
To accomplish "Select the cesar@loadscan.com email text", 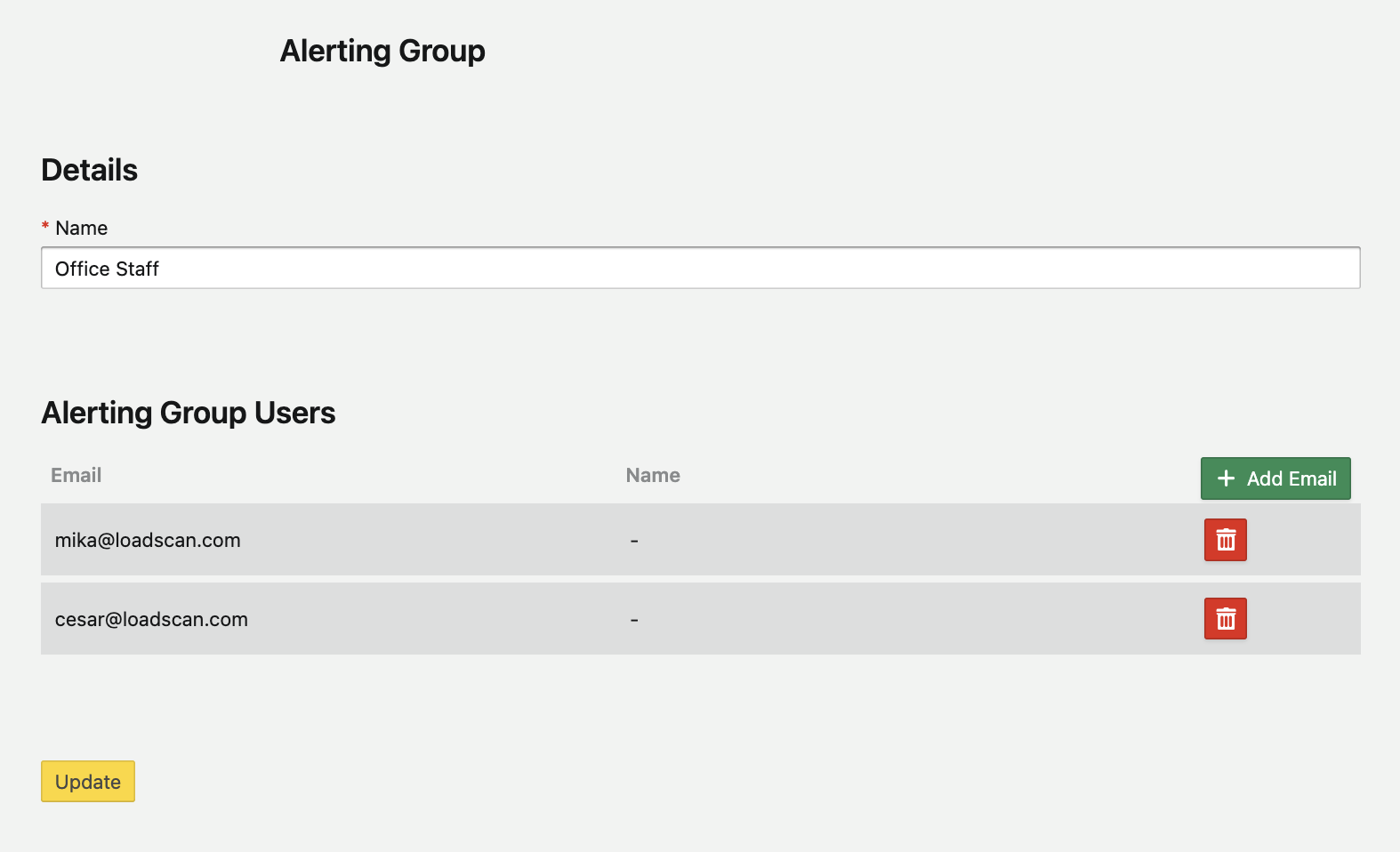I will 151,620.
